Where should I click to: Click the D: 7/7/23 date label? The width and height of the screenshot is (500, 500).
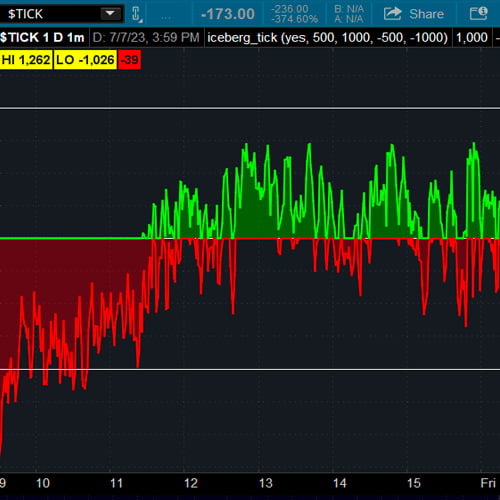pyautogui.click(x=146, y=37)
